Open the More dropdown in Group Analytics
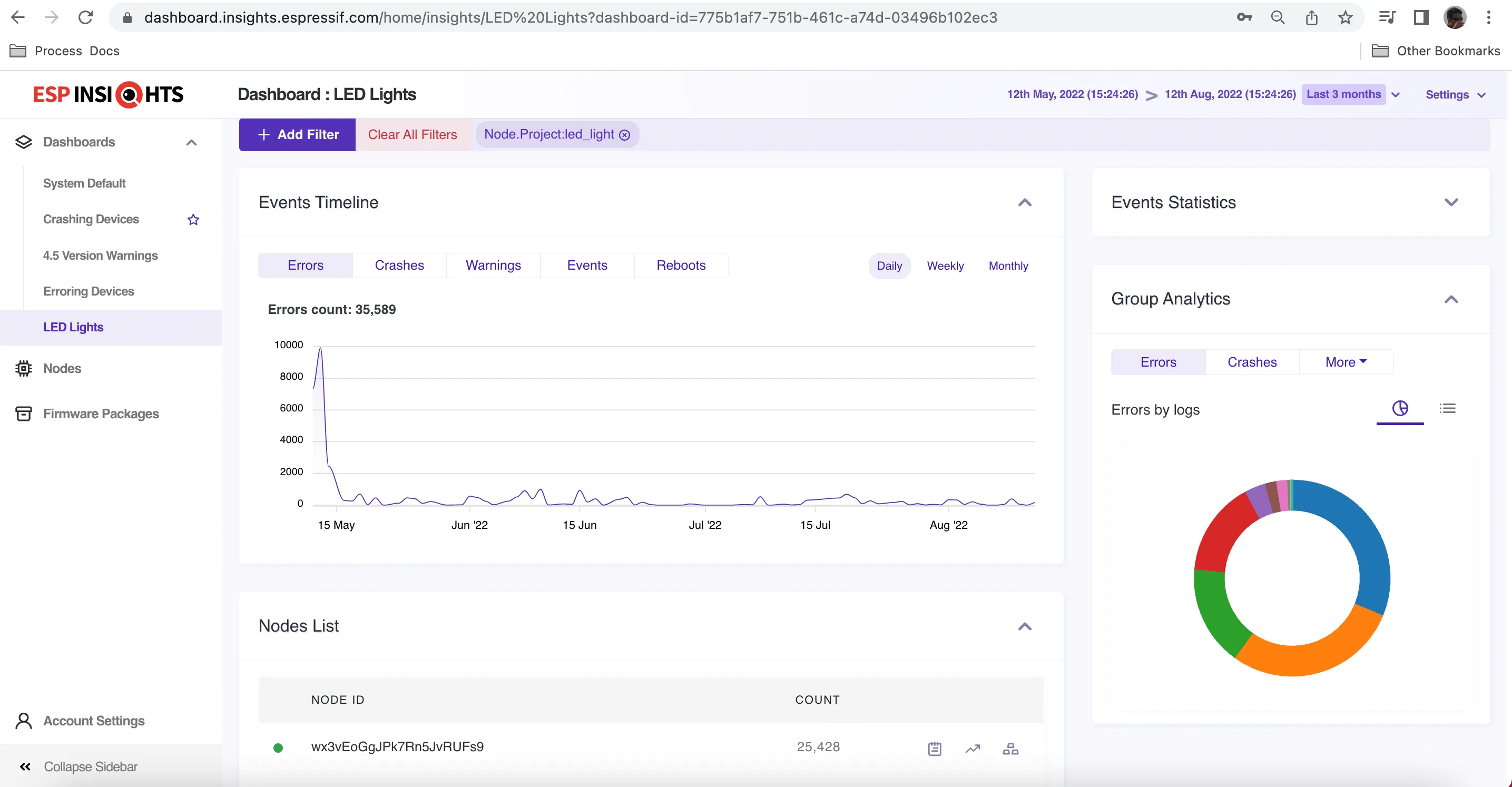 point(1346,362)
